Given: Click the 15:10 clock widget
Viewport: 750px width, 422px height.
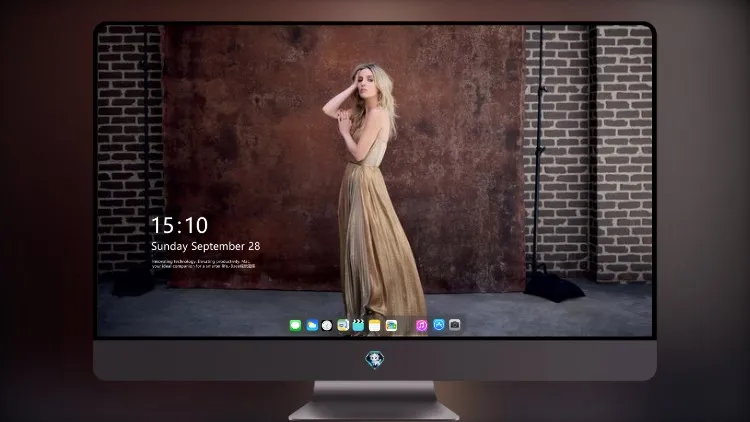Looking at the screenshot, I should tap(179, 225).
